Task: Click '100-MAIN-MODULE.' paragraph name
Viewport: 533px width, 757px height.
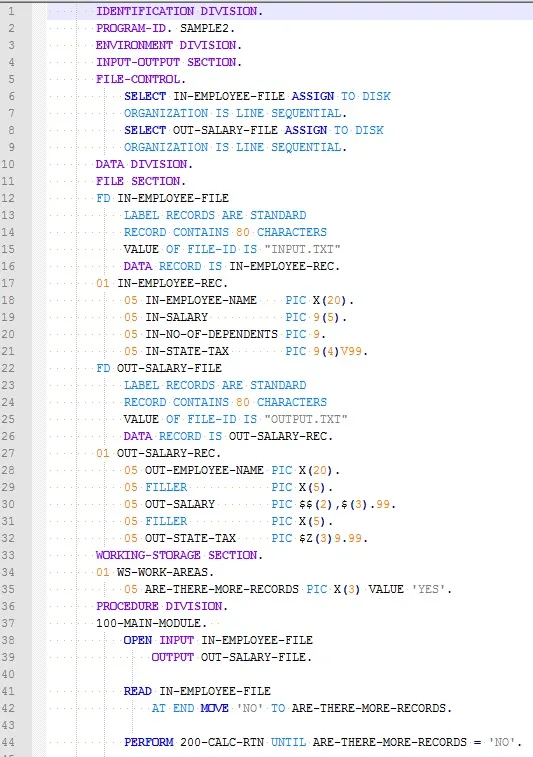Action: coord(152,623)
